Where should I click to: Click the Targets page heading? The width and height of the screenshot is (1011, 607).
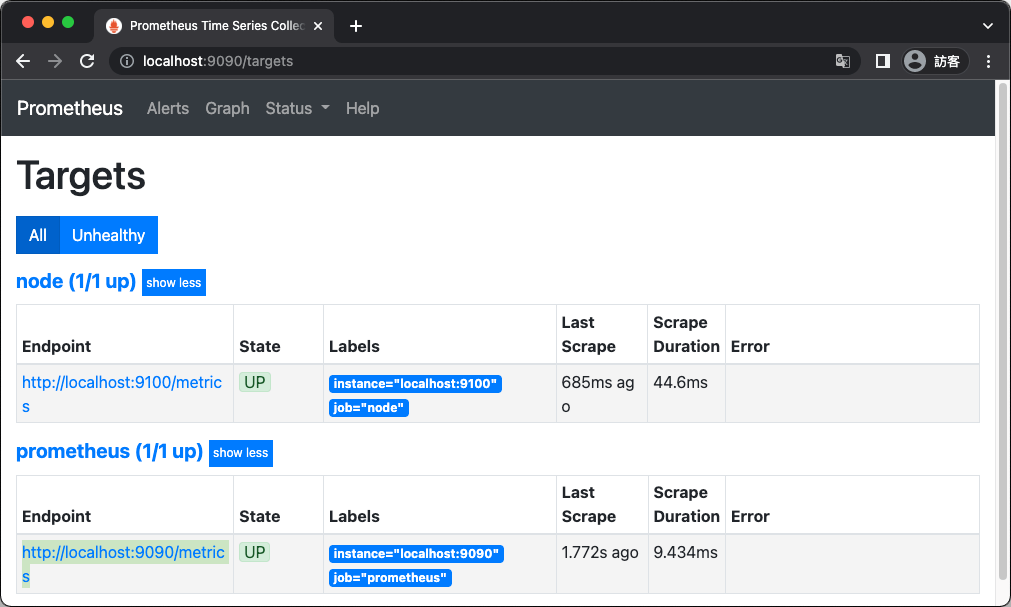pyautogui.click(x=81, y=175)
